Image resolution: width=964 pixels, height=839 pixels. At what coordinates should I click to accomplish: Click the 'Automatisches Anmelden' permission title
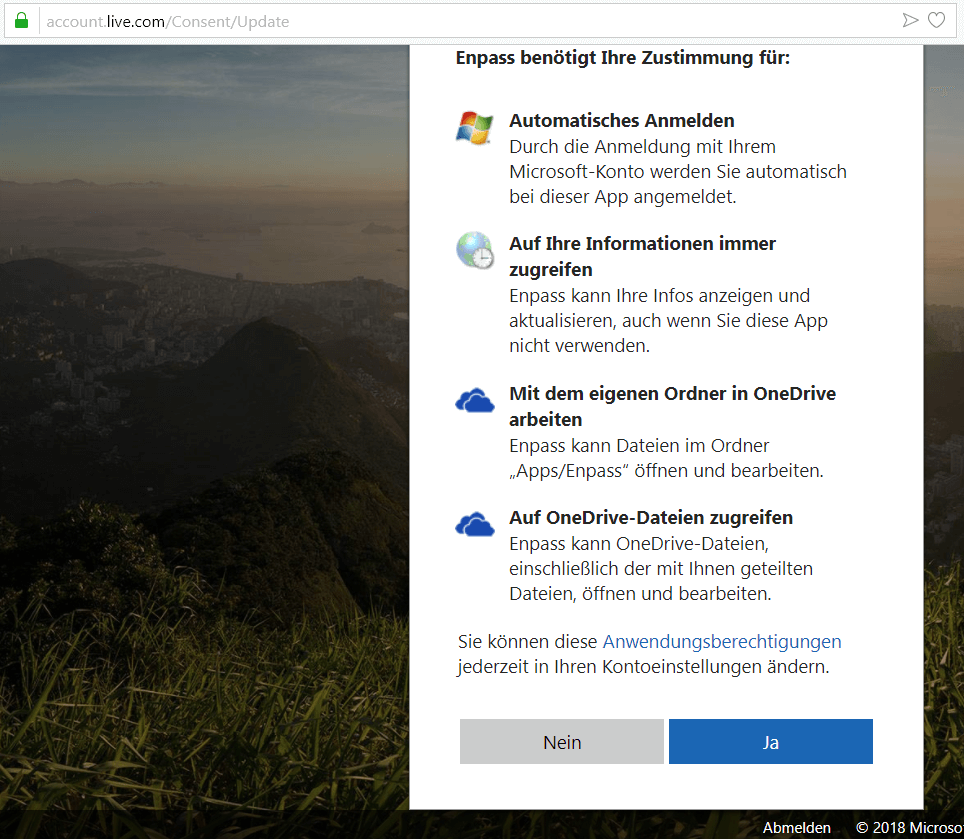tap(622, 120)
